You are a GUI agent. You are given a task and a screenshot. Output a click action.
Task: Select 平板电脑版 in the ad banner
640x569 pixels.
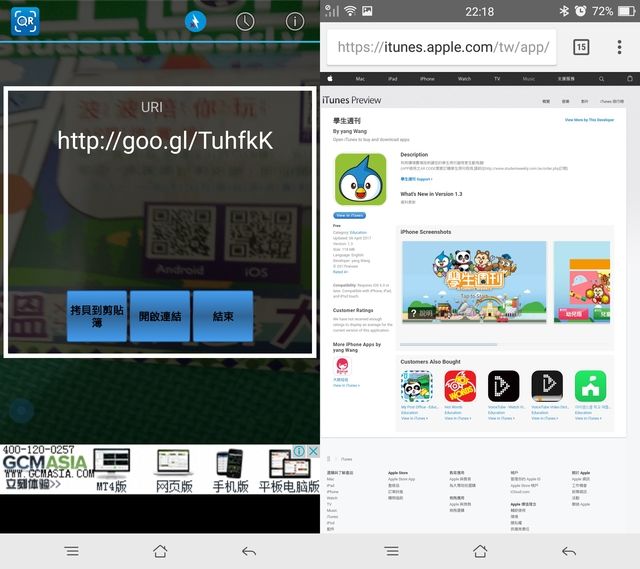[289, 470]
